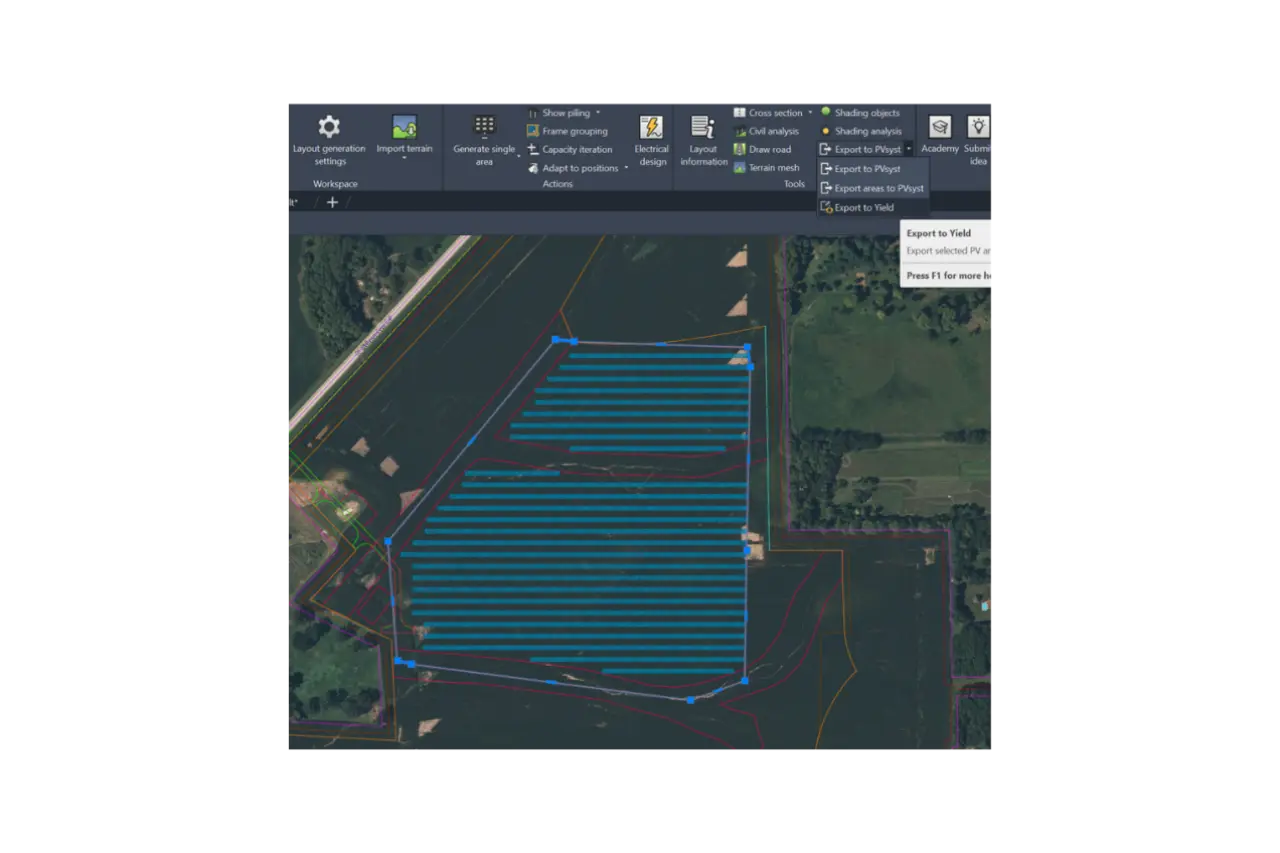The height and width of the screenshot is (853, 1280).
Task: Open the Academy icon
Action: [940, 127]
